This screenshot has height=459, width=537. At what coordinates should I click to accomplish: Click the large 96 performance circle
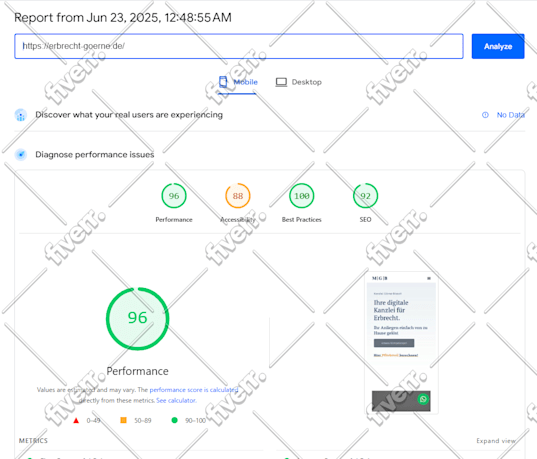point(138,319)
